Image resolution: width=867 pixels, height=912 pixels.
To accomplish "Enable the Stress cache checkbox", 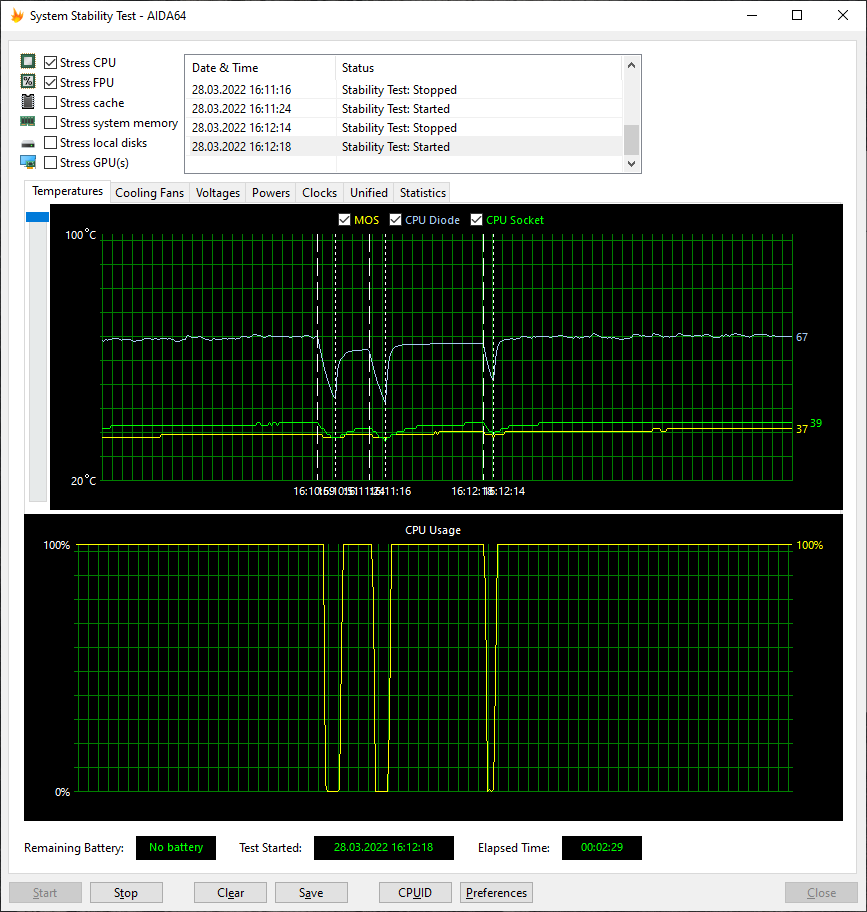I will point(51,102).
